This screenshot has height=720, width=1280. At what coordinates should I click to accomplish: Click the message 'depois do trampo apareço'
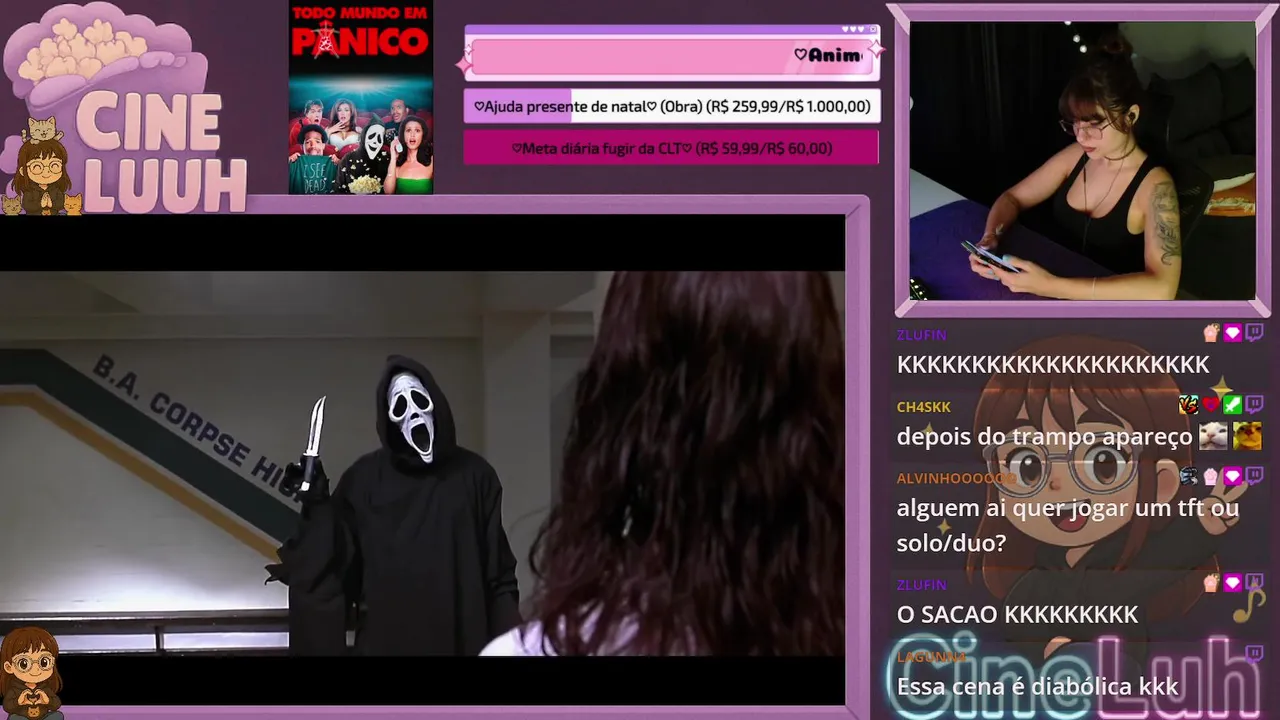(1045, 437)
